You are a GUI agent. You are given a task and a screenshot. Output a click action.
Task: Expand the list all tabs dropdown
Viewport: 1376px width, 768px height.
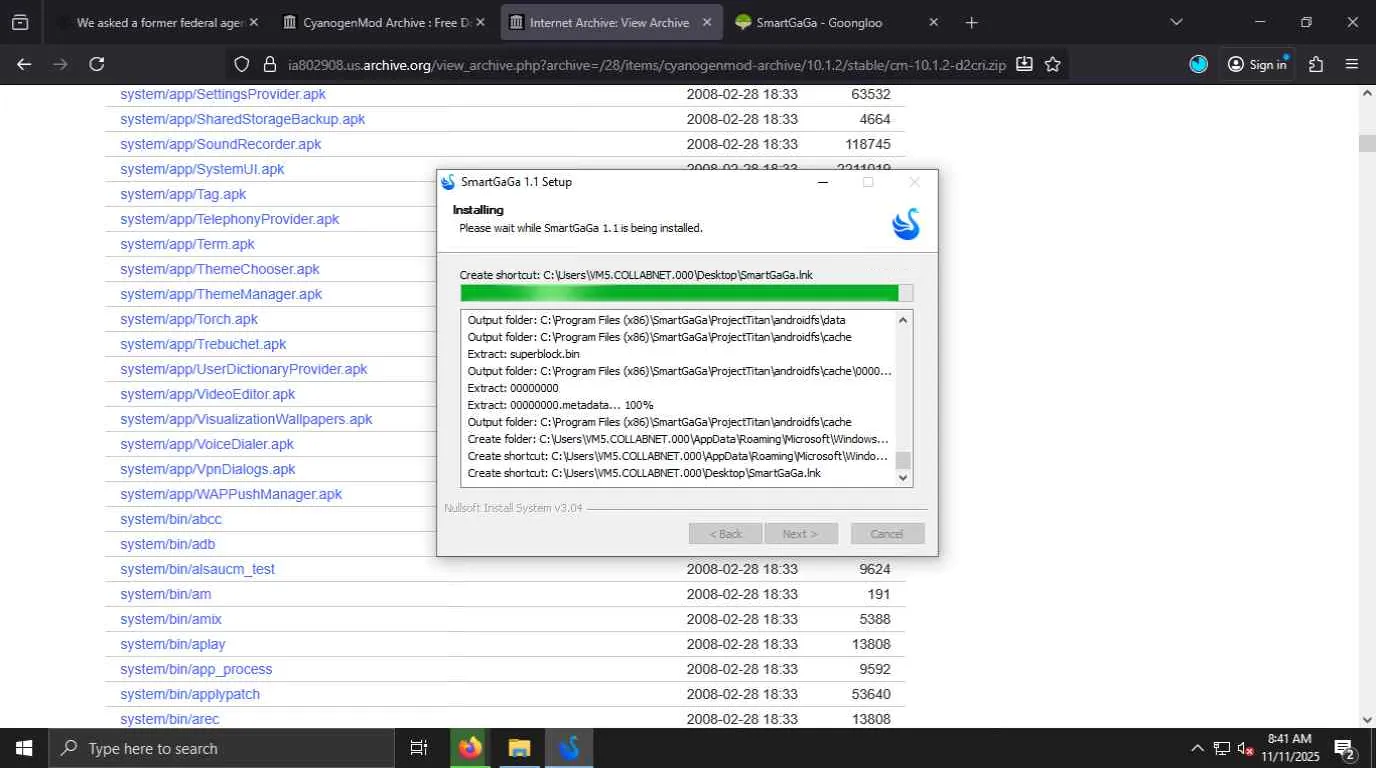[x=1176, y=22]
